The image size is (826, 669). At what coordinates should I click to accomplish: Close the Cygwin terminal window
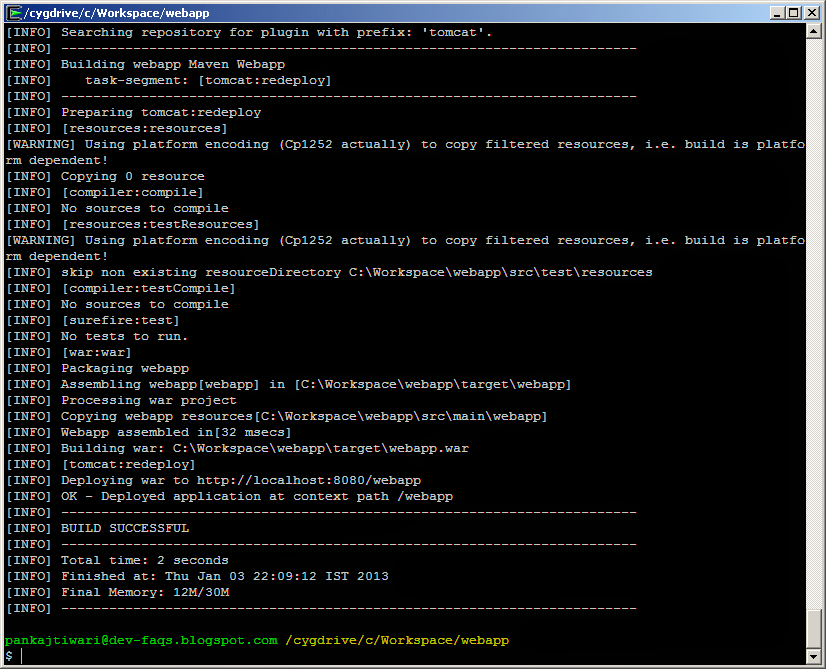812,13
